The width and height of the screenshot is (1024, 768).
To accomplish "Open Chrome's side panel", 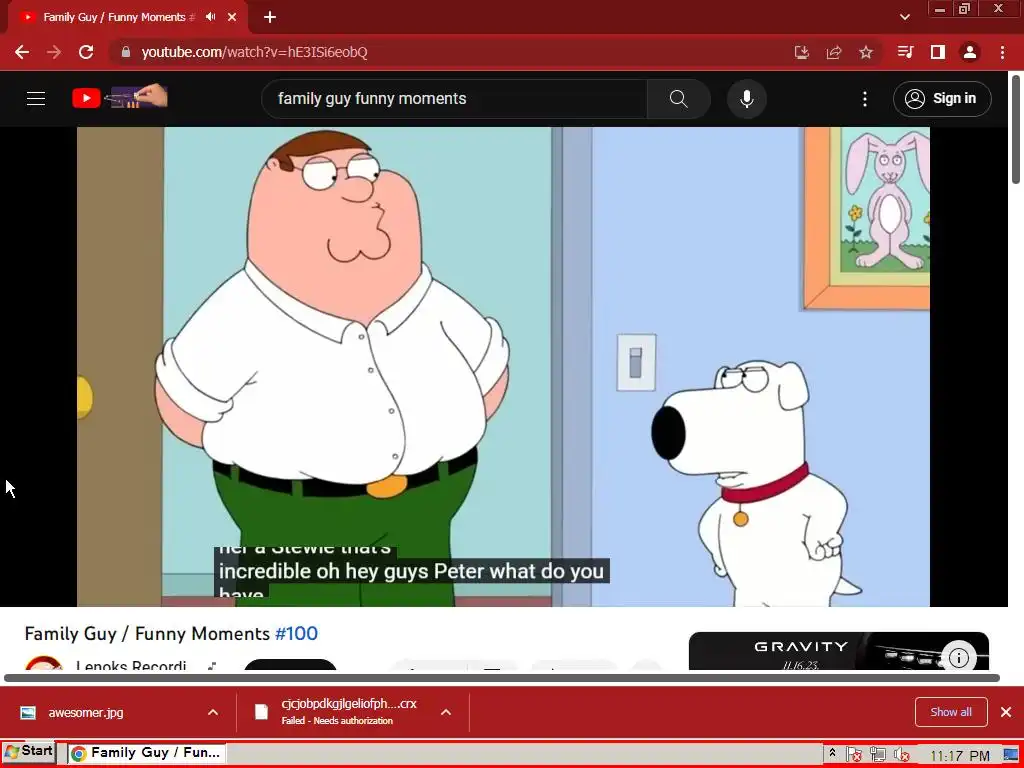I will pyautogui.click(x=938, y=52).
